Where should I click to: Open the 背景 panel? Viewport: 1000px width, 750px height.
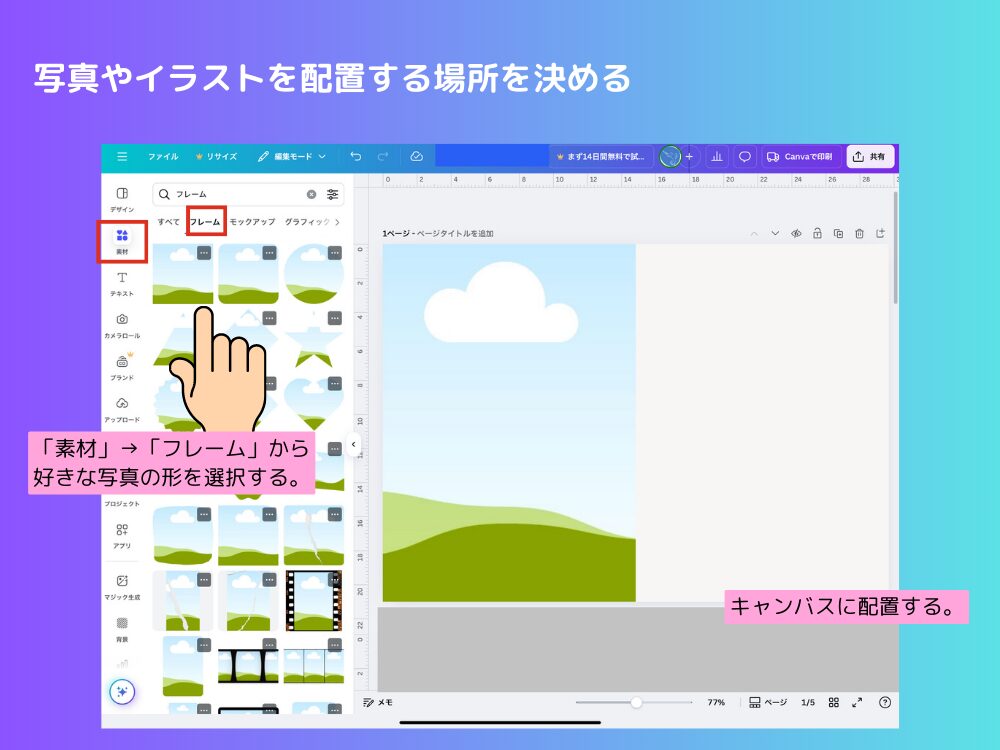(122, 628)
